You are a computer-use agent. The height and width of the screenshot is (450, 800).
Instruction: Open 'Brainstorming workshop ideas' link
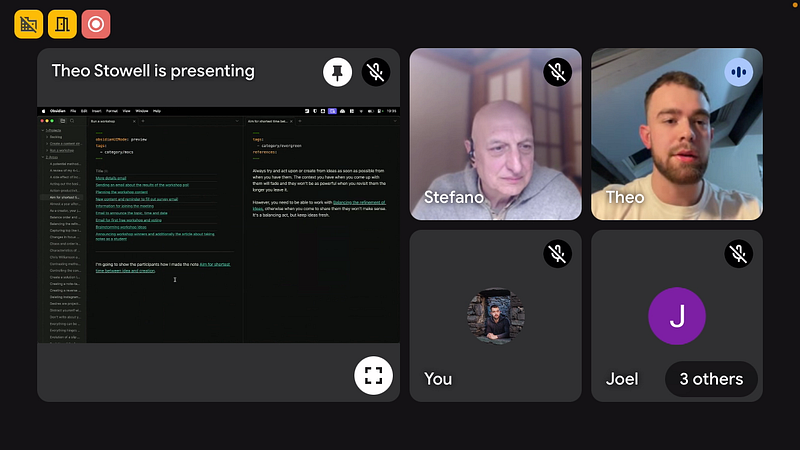pyautogui.click(x=121, y=227)
